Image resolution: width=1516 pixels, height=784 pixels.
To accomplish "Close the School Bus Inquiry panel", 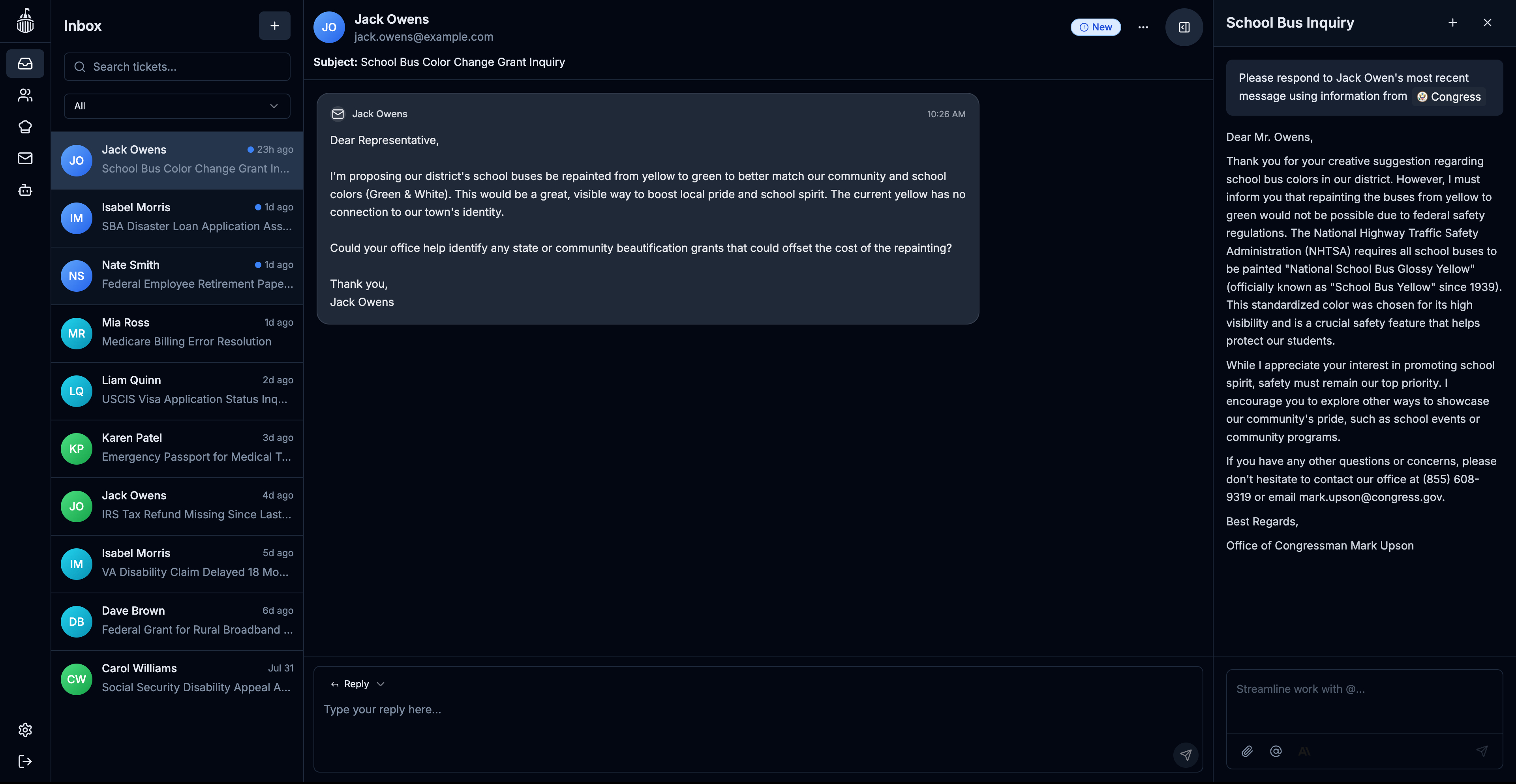I will tap(1487, 23).
